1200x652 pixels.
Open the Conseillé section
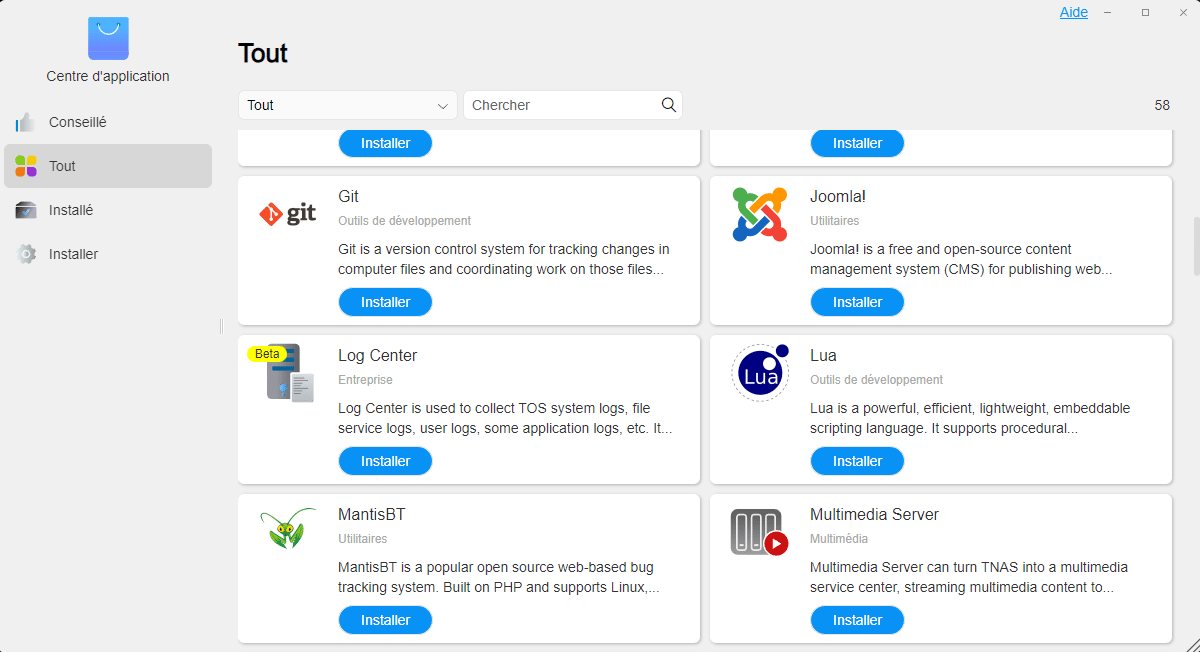pyautogui.click(x=77, y=122)
